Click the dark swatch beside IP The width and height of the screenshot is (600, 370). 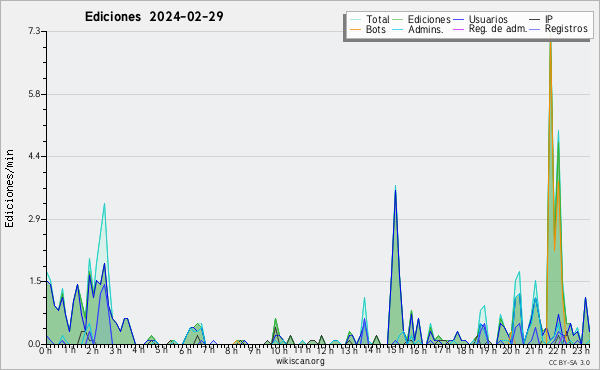pos(535,20)
